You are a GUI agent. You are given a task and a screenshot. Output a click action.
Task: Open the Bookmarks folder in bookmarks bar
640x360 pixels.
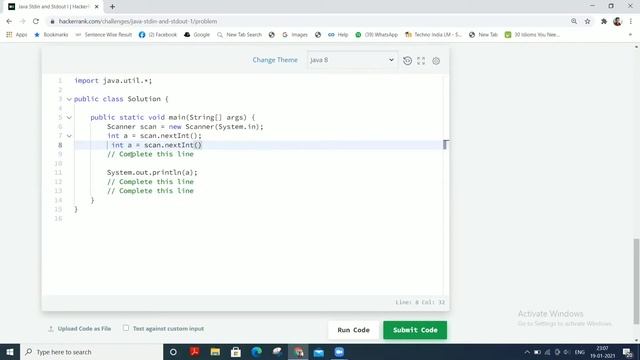point(51,35)
